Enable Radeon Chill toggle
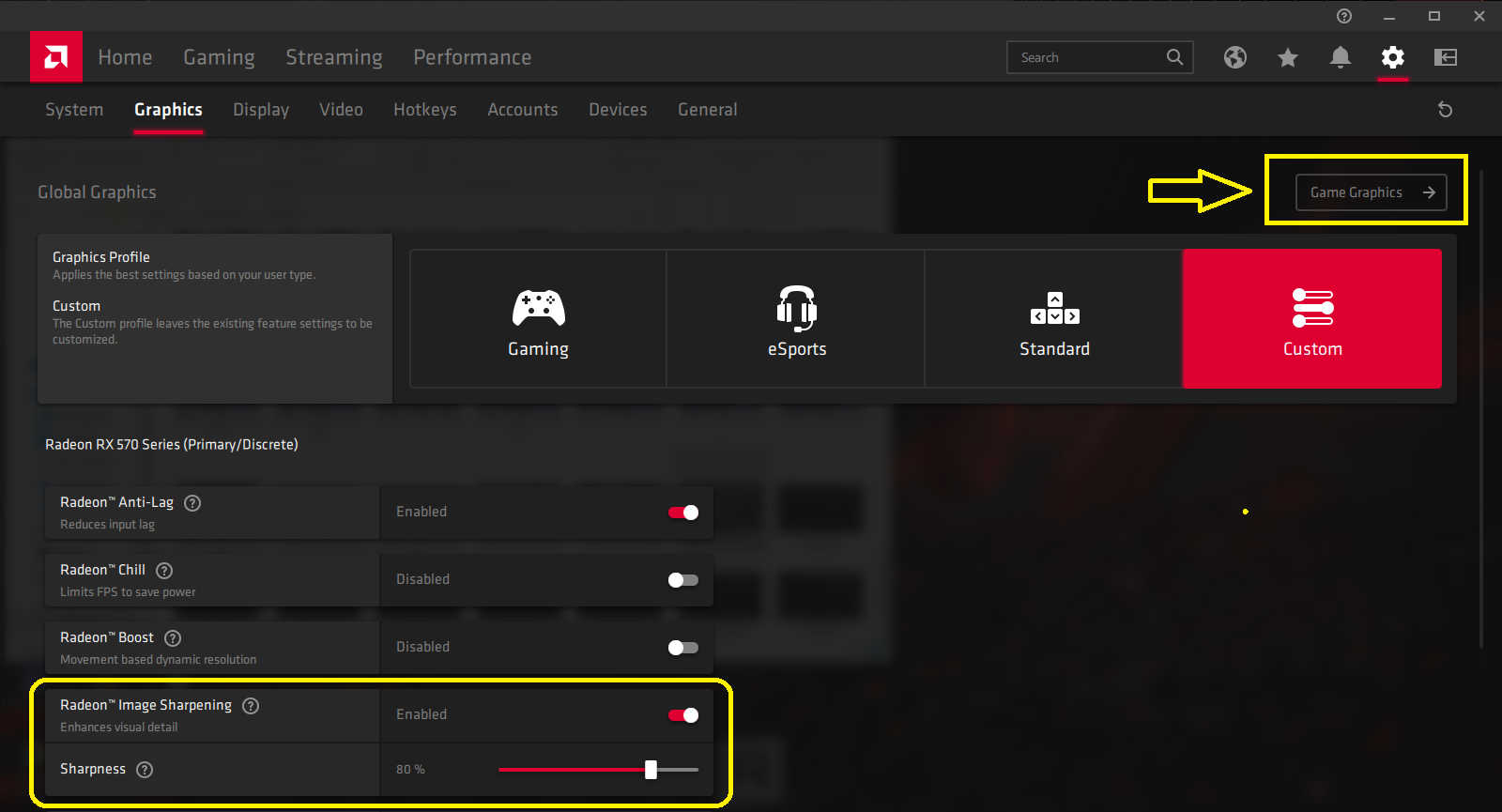Screen dimensions: 1502x812 click(683, 580)
